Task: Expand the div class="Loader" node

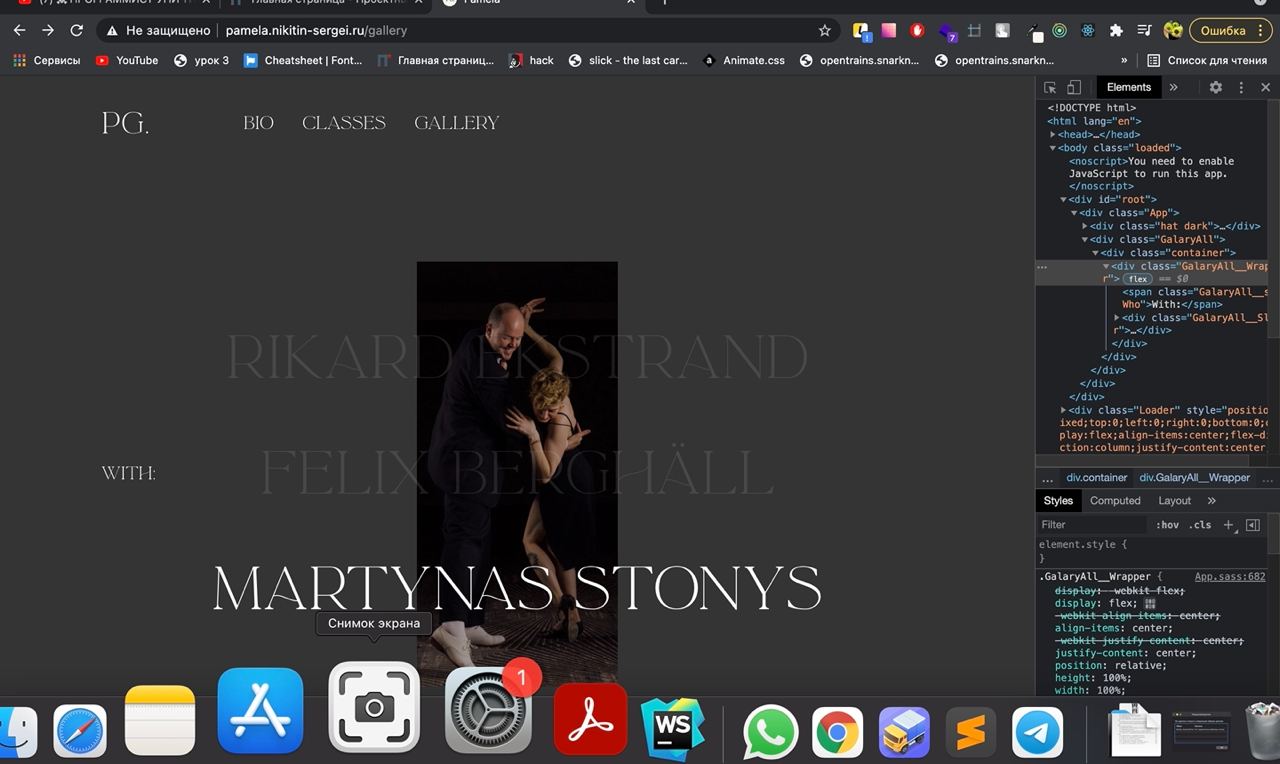Action: coord(1064,410)
